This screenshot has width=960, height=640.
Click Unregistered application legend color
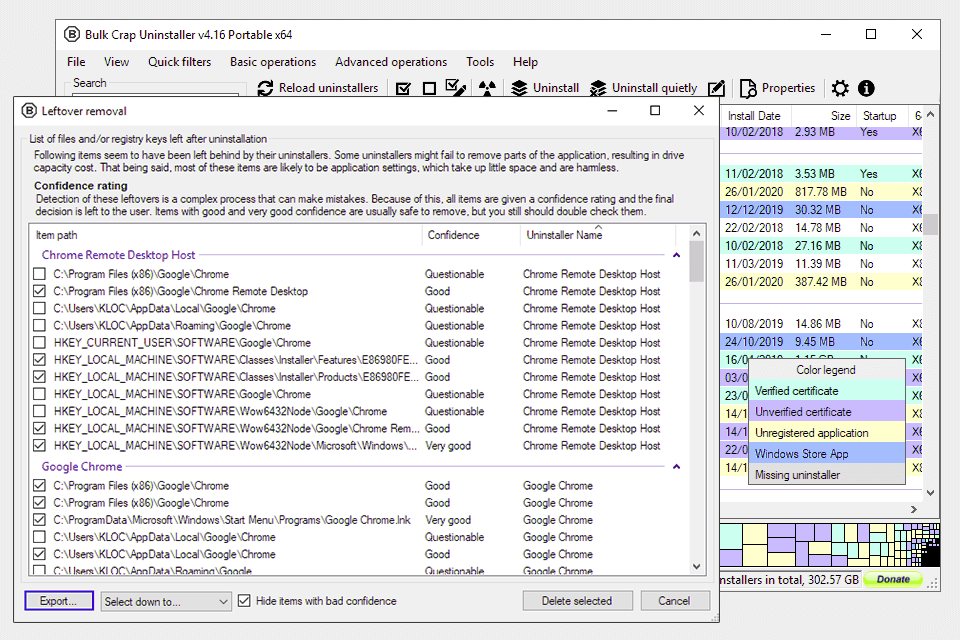click(x=827, y=432)
